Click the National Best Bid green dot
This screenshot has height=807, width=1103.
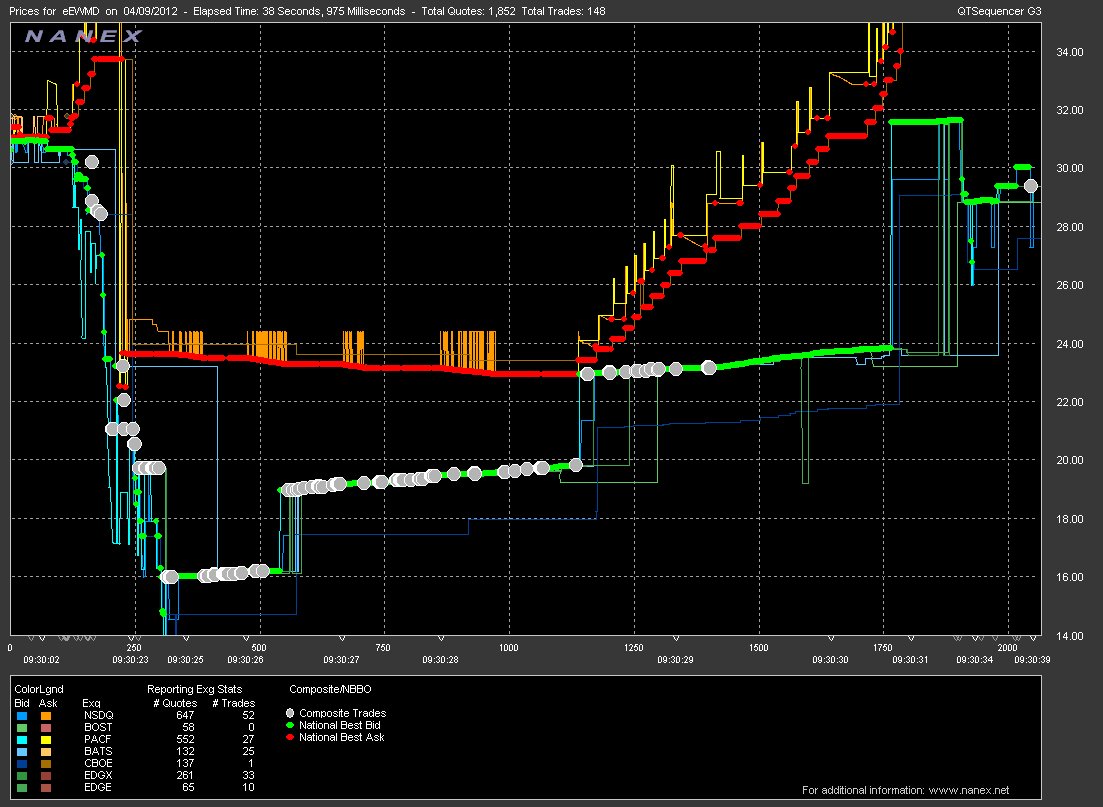pos(292,725)
